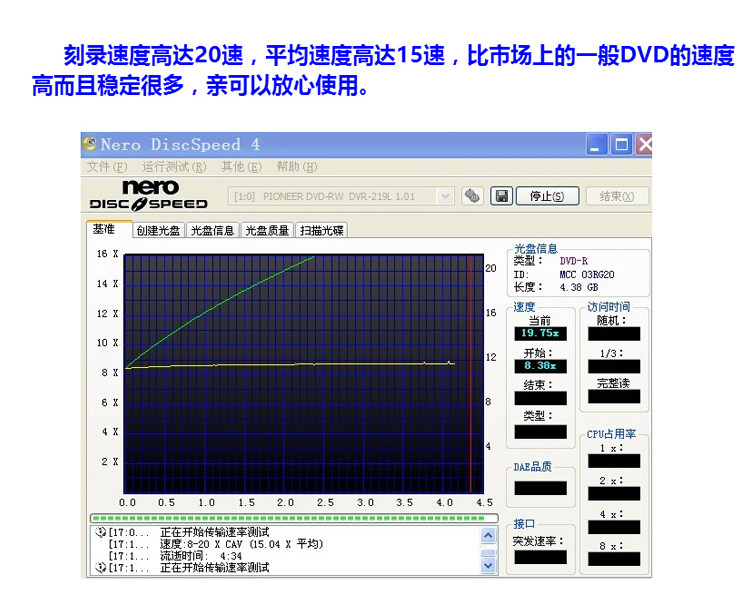750x608 pixels.
Task: Close the Nero DiscSpeed window
Action: [x=644, y=144]
